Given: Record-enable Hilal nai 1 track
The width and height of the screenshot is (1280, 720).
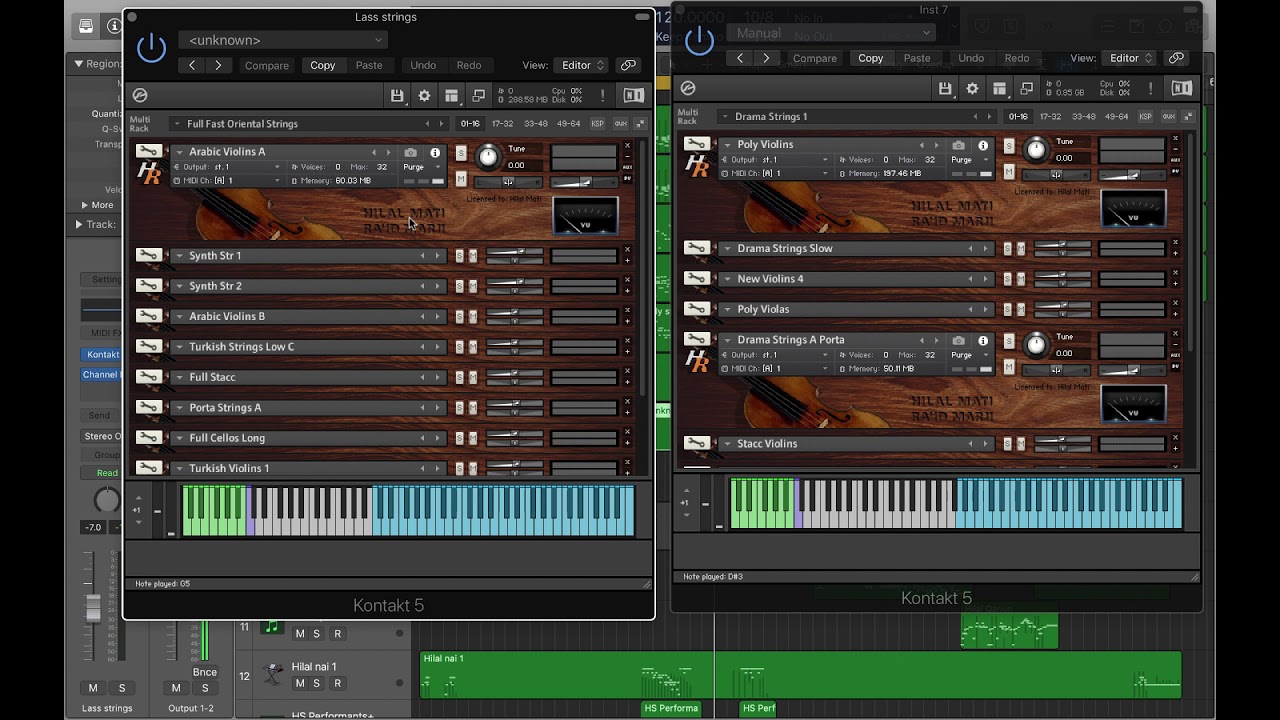Looking at the screenshot, I should click(x=337, y=684).
